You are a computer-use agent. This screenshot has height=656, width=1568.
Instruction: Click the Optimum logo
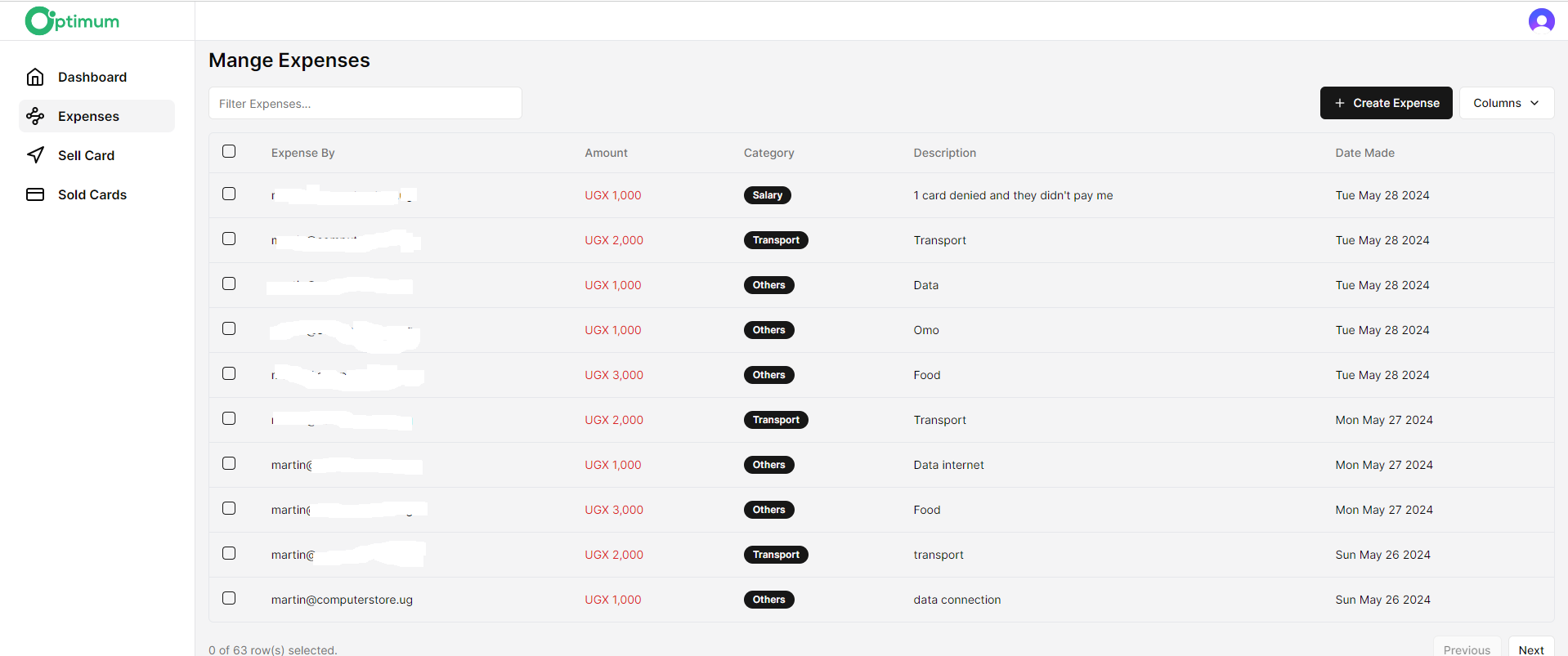click(72, 21)
